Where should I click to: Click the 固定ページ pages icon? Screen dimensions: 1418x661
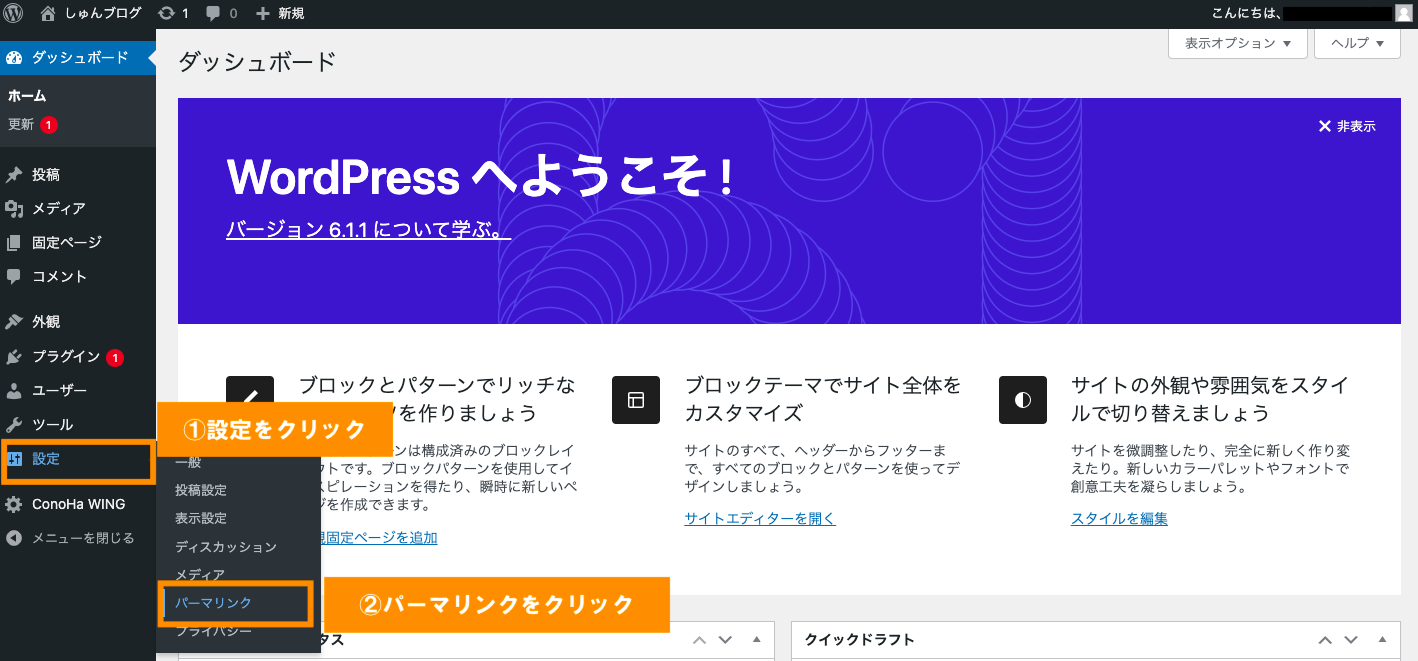14,243
